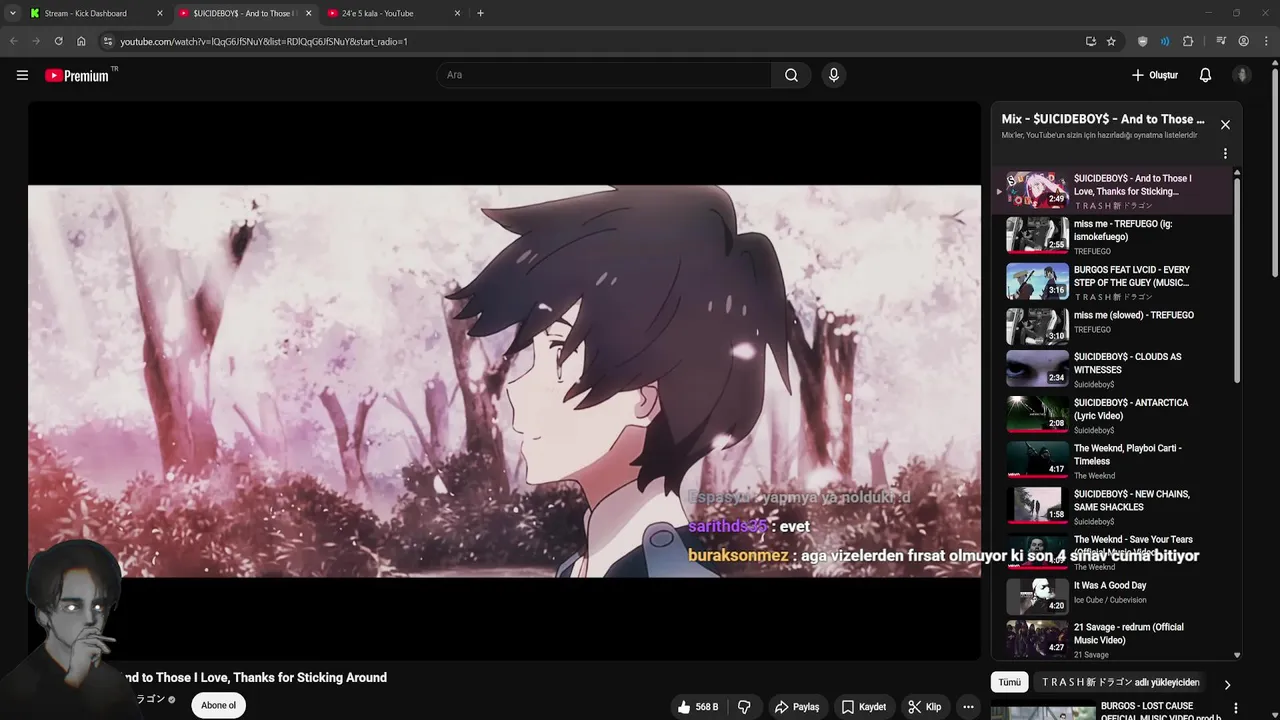The height and width of the screenshot is (720, 1280).
Task: Play BURGOS FEAT LVCID - EVERY STEP
Action: tap(1112, 282)
